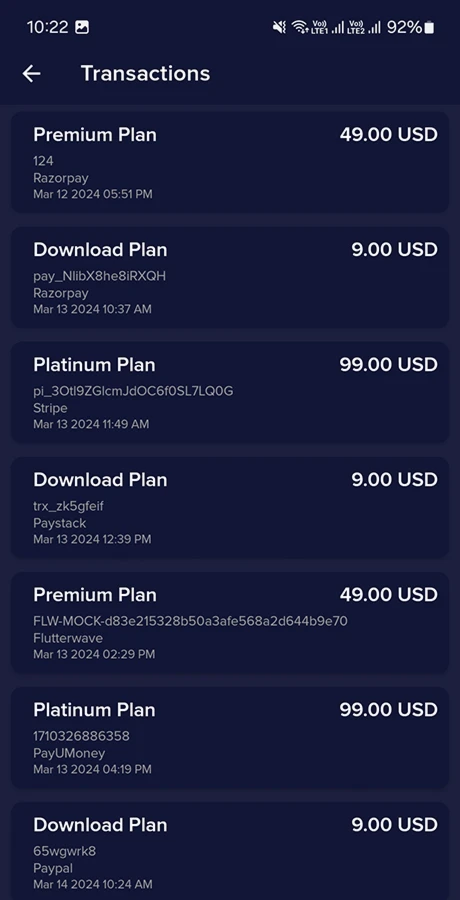Open the Download Plan Paystack transaction
This screenshot has height=900, width=460.
[230, 507]
